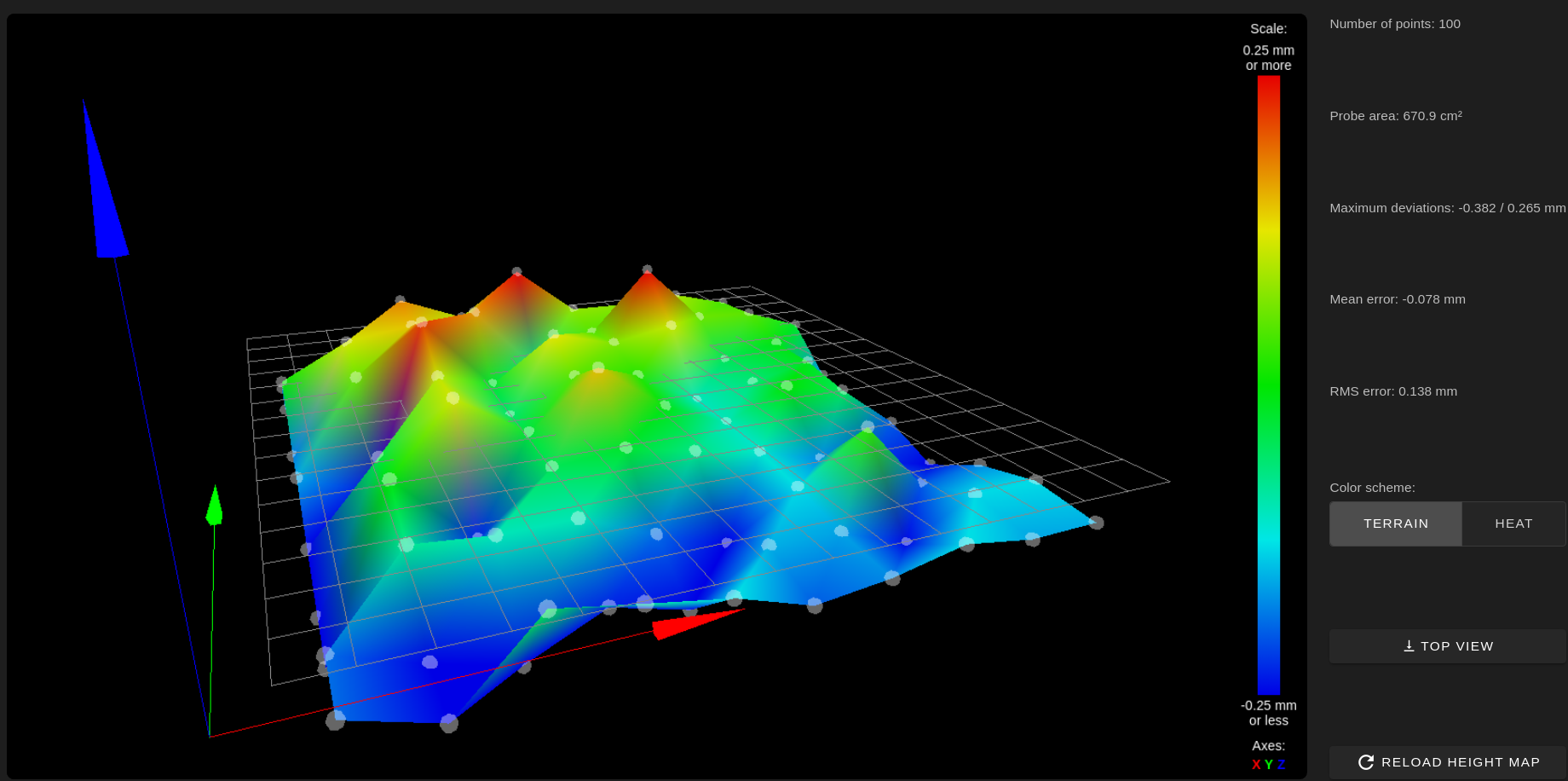Click the 'Axes:' legend label

1269,746
